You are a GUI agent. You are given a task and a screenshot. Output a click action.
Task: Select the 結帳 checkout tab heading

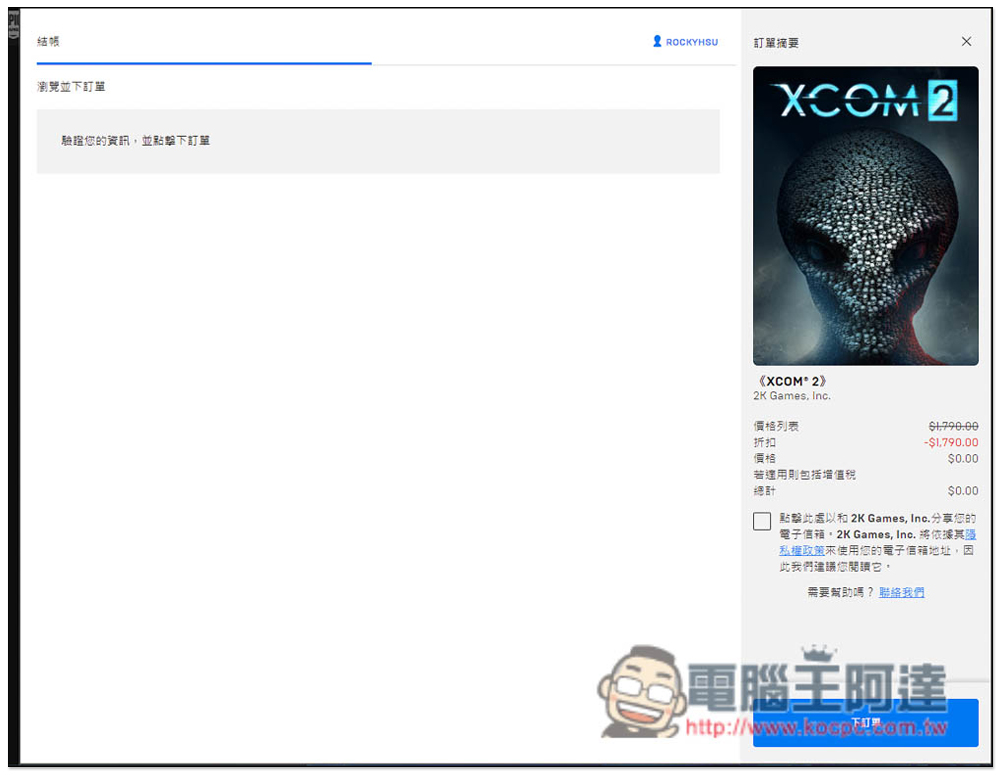point(48,41)
